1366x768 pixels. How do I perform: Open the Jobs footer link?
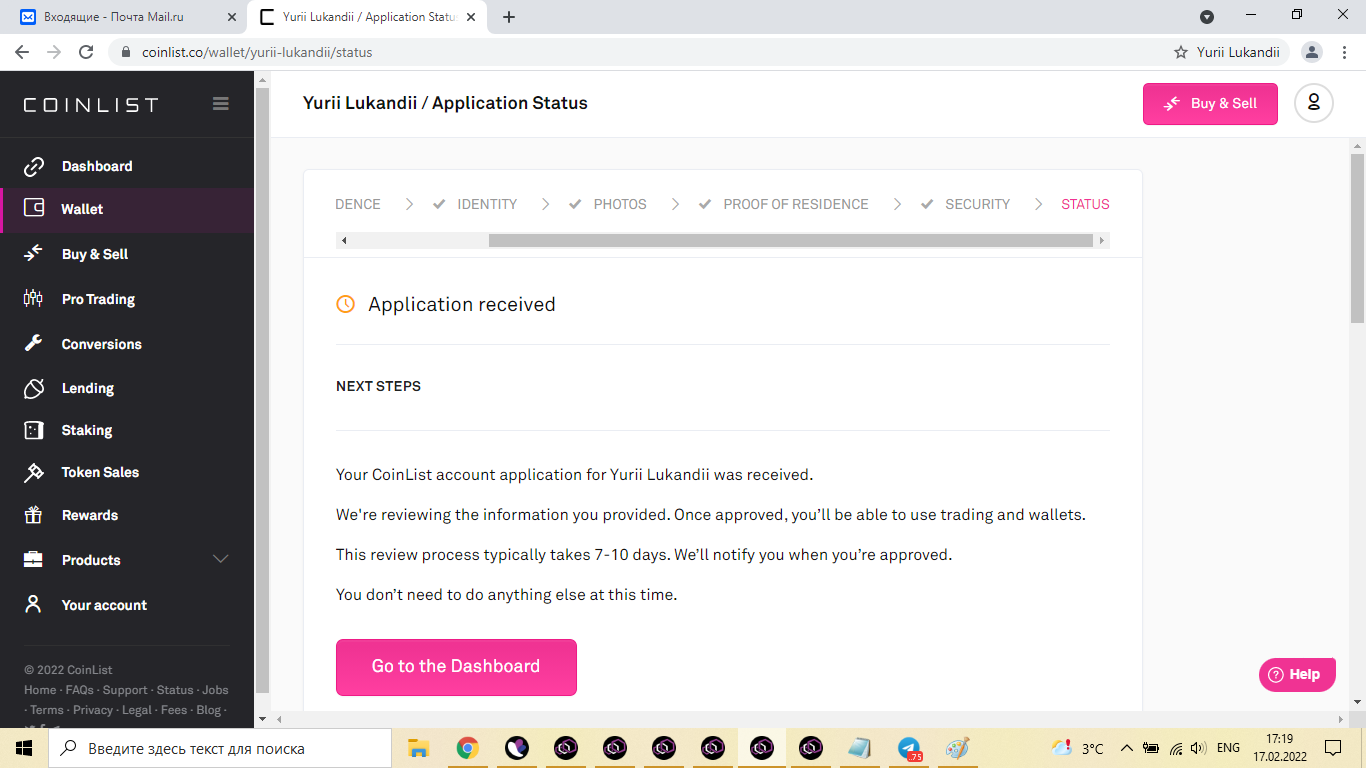click(x=215, y=690)
